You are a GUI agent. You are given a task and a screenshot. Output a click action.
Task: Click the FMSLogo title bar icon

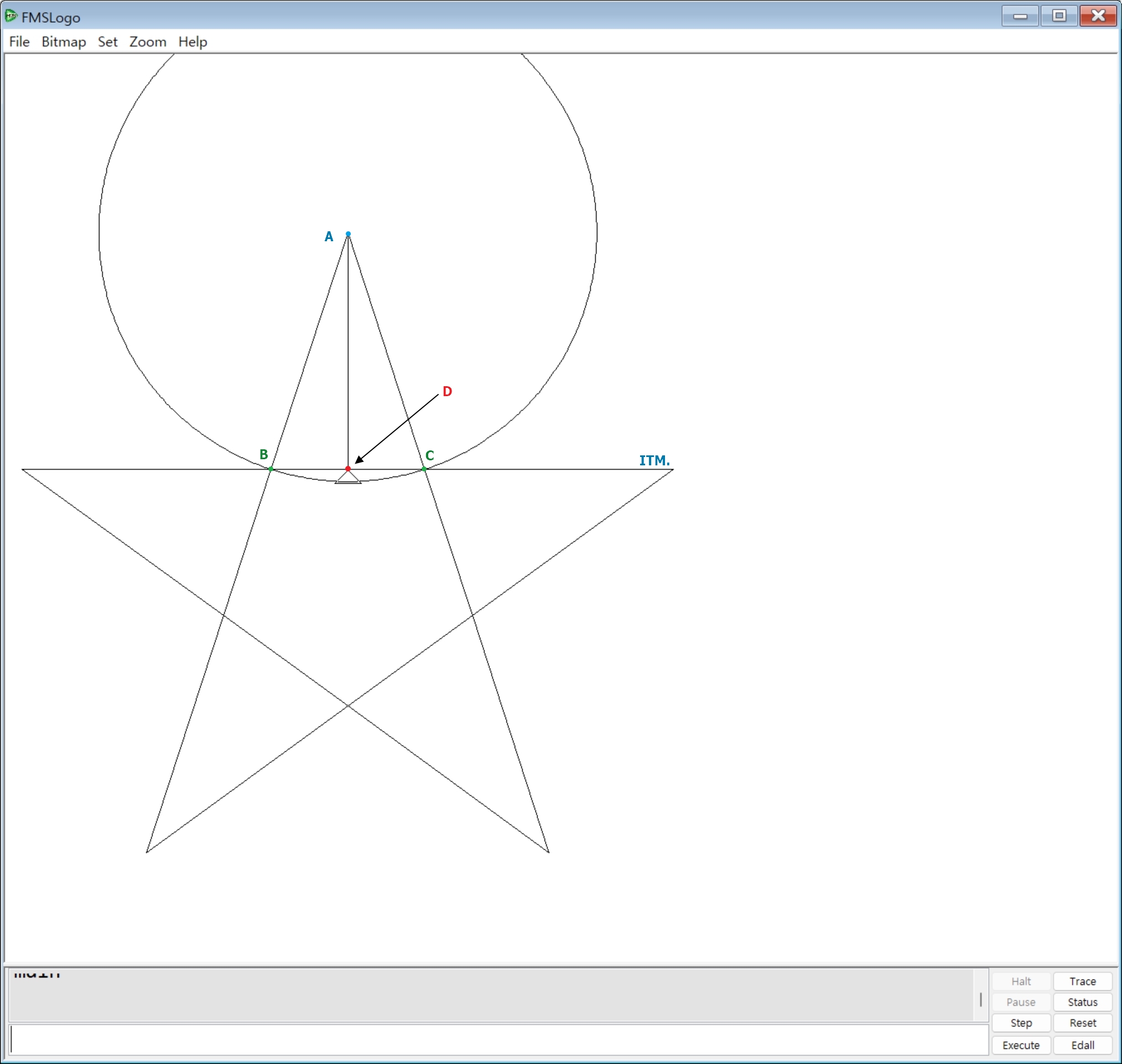[11, 16]
